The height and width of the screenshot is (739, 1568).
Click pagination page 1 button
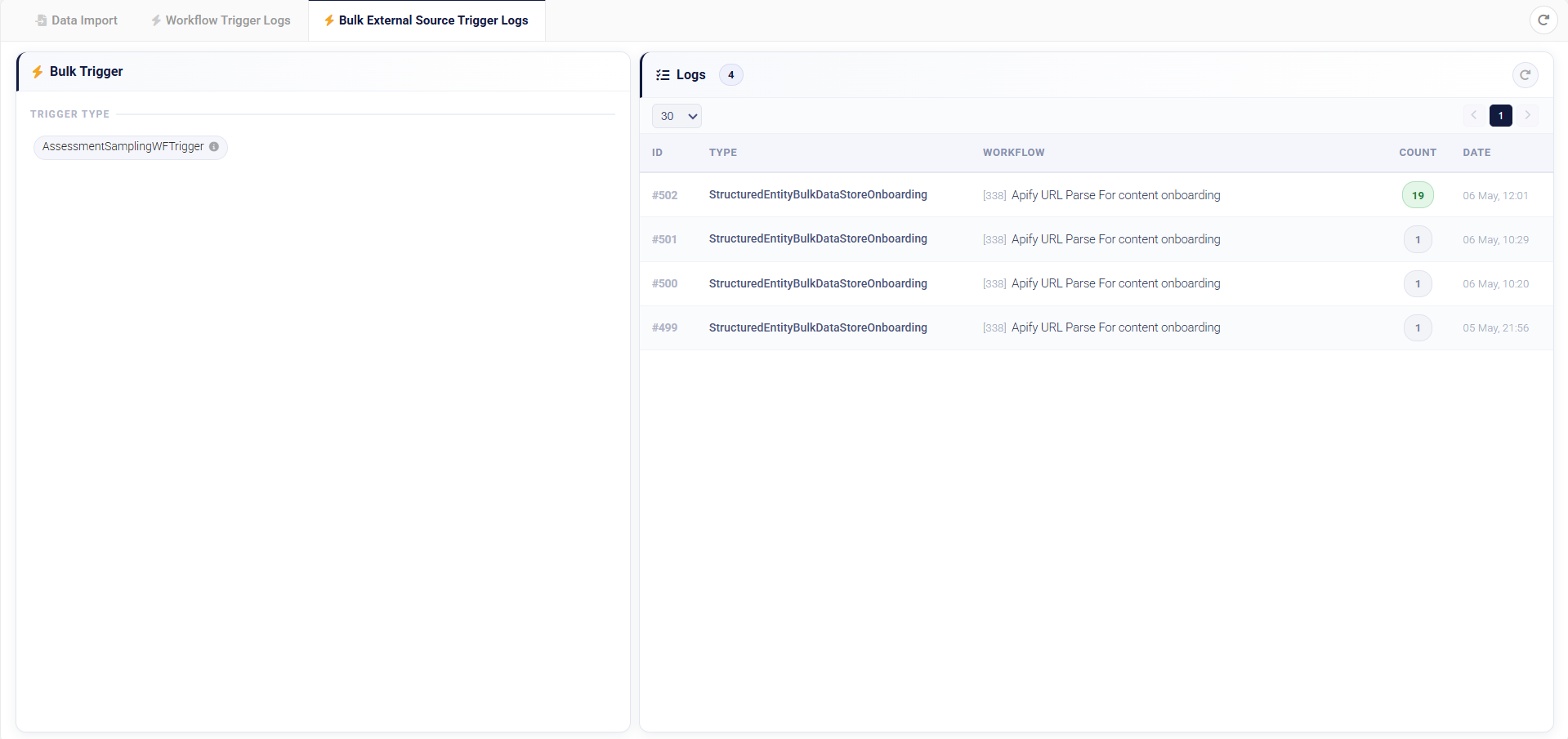tap(1501, 116)
